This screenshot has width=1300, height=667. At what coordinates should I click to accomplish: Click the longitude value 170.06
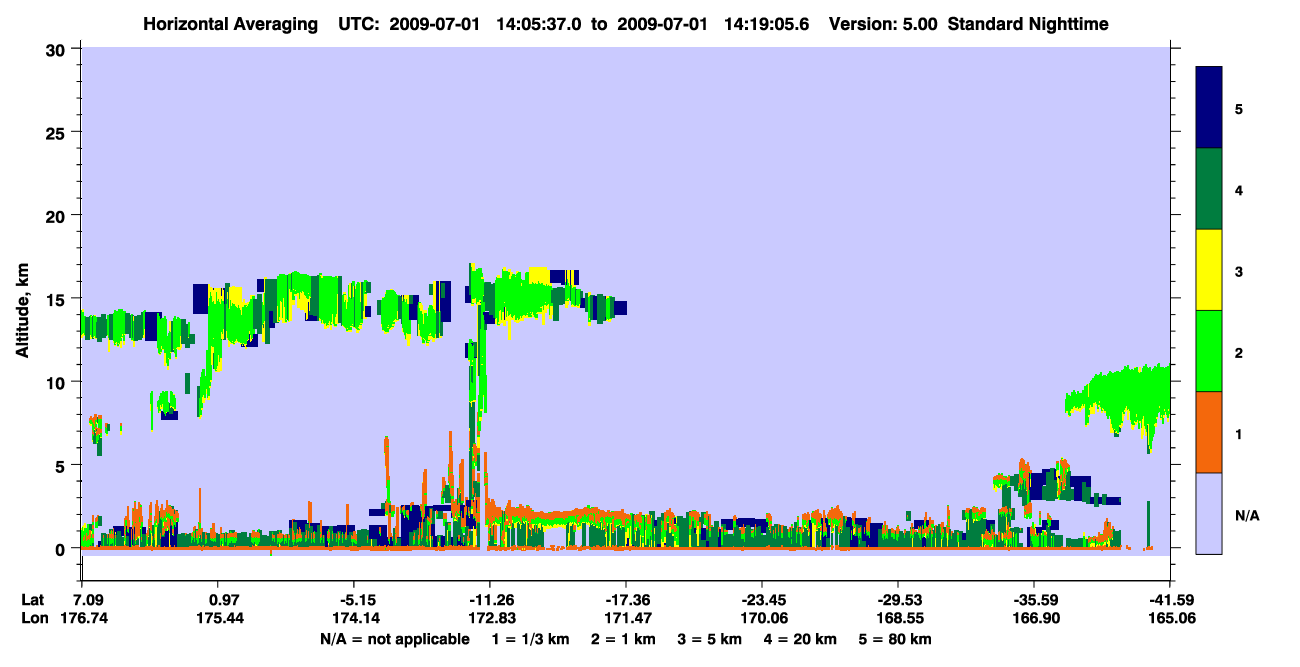point(766,618)
